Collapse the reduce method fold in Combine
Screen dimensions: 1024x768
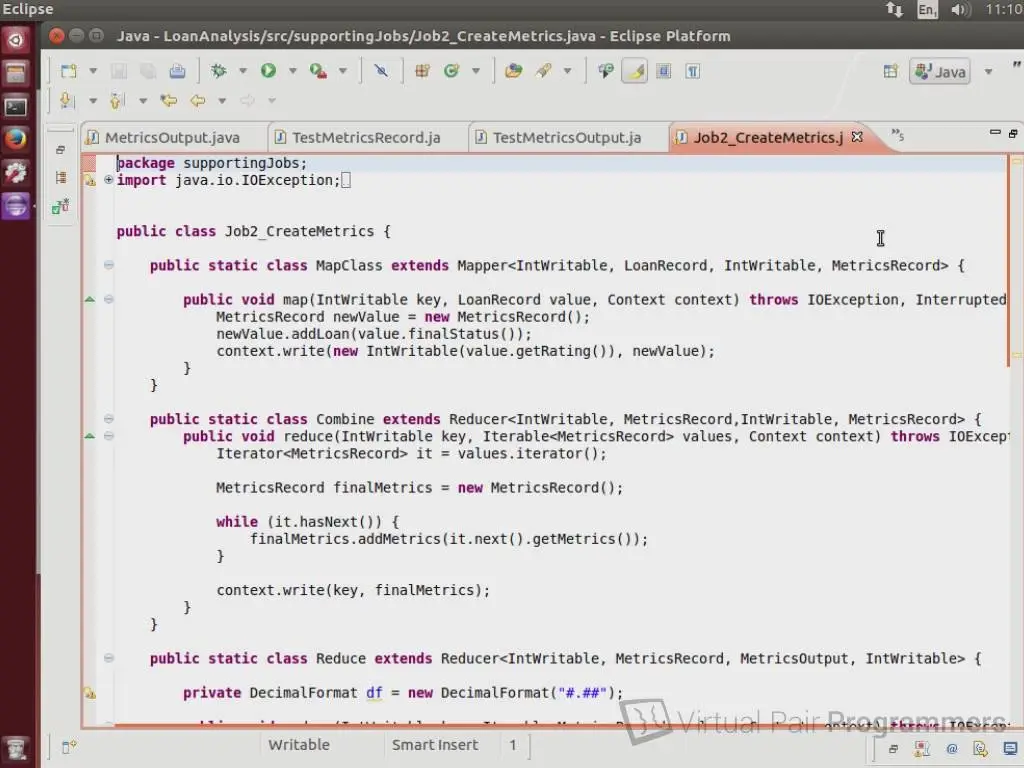108,436
